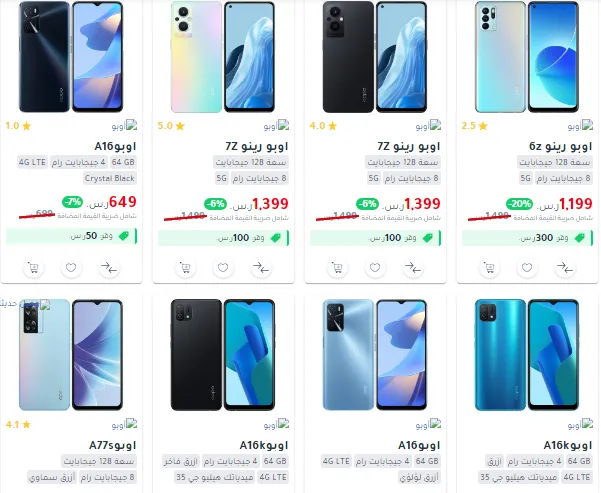The height and width of the screenshot is (493, 601).
Task: Add Oppo Reno 6z to cart
Action: 489,268
